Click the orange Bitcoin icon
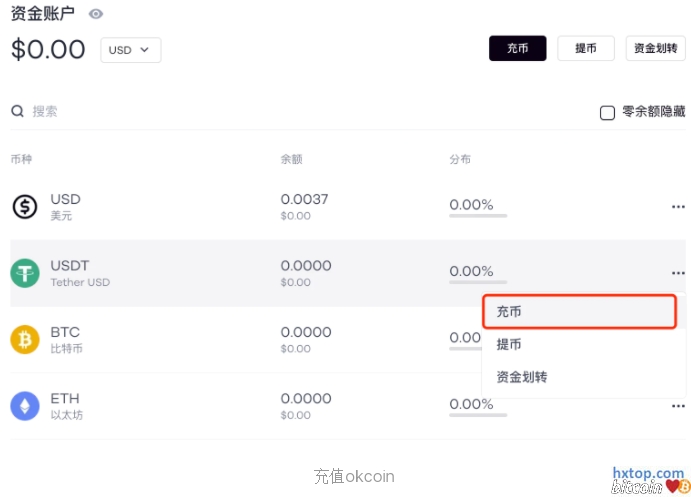Image resolution: width=691 pixels, height=497 pixels. point(25,340)
